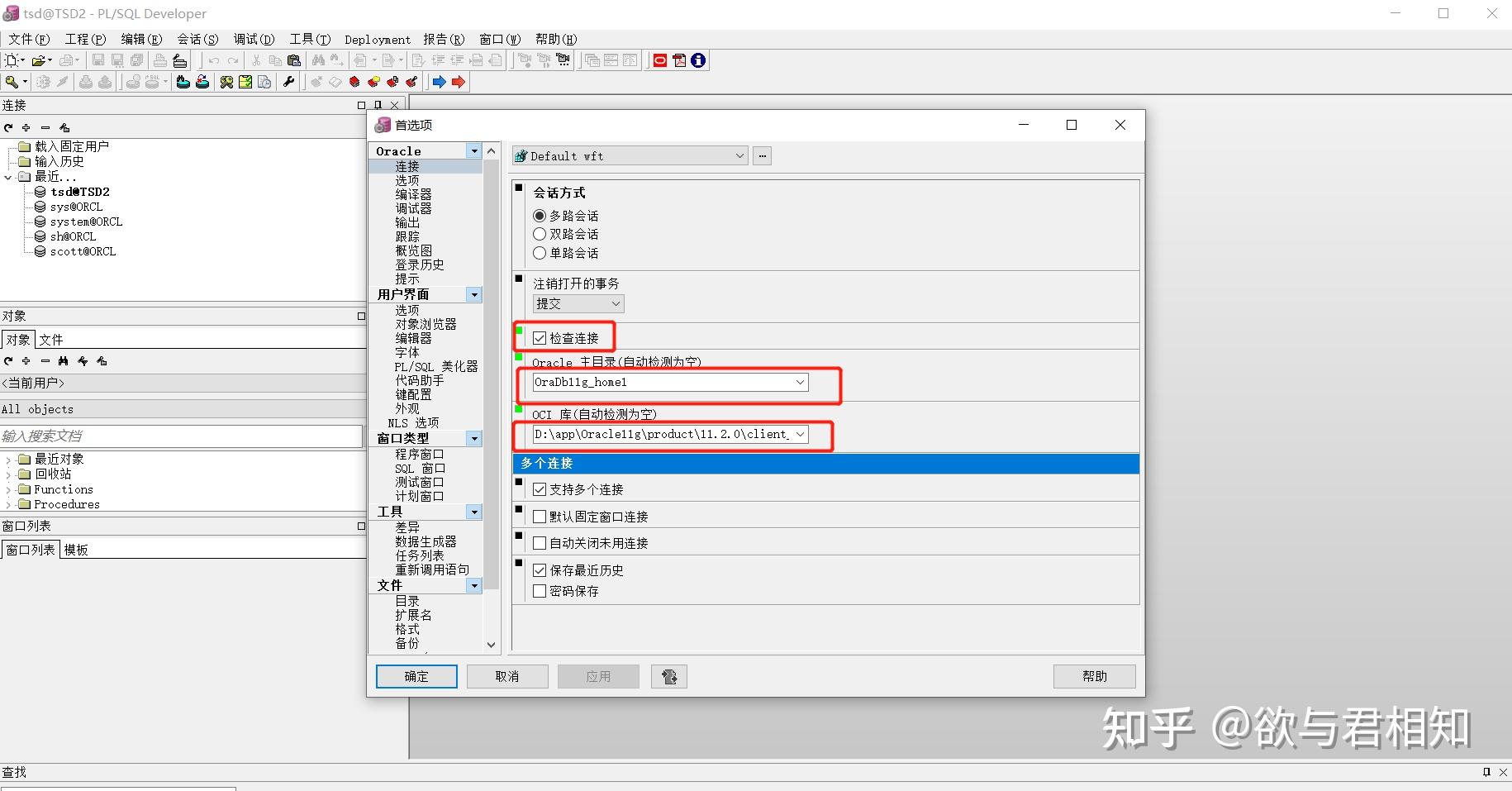Click the key Log on icon
The height and width of the screenshot is (791, 1512).
pos(12,82)
